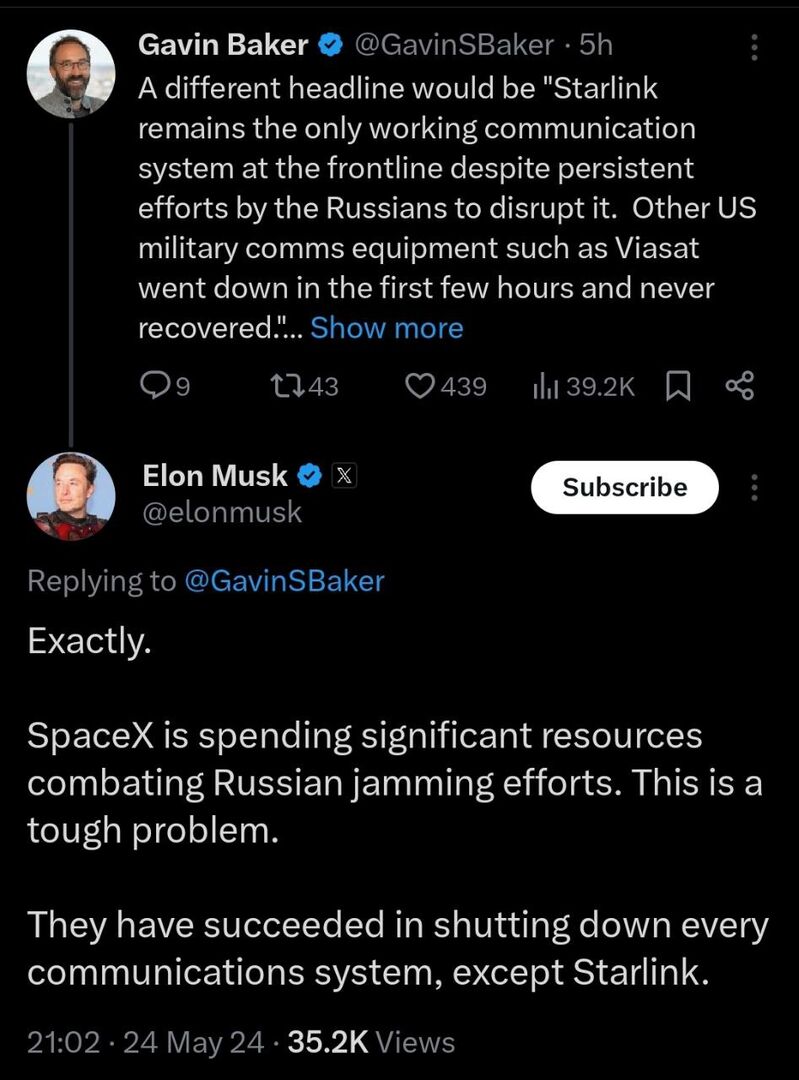Like Gavin Baker's tweet via the heart icon
Screen dimensions: 799x1080
tap(419, 386)
